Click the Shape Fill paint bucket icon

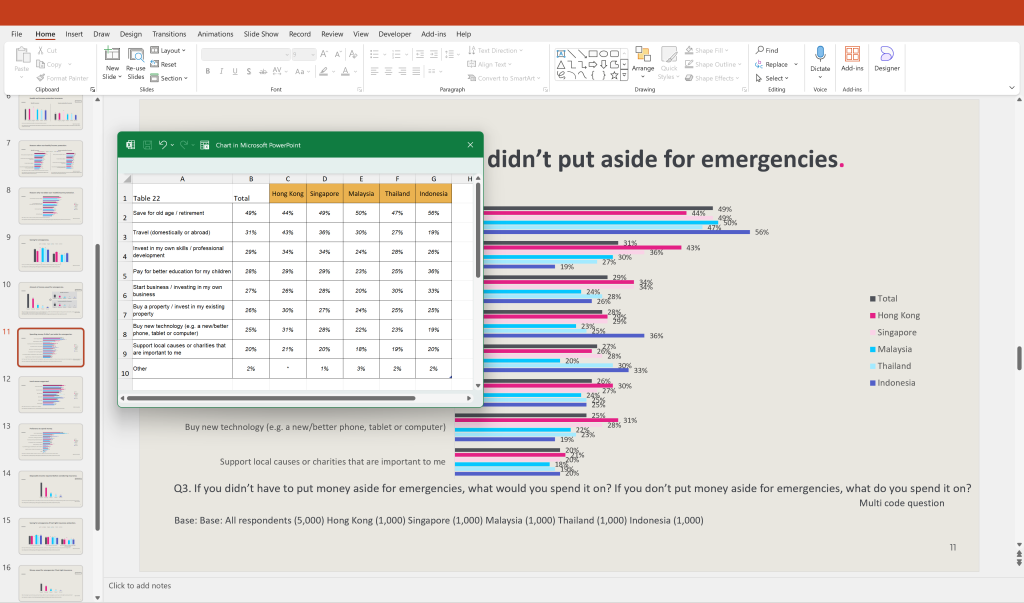pyautogui.click(x=689, y=50)
